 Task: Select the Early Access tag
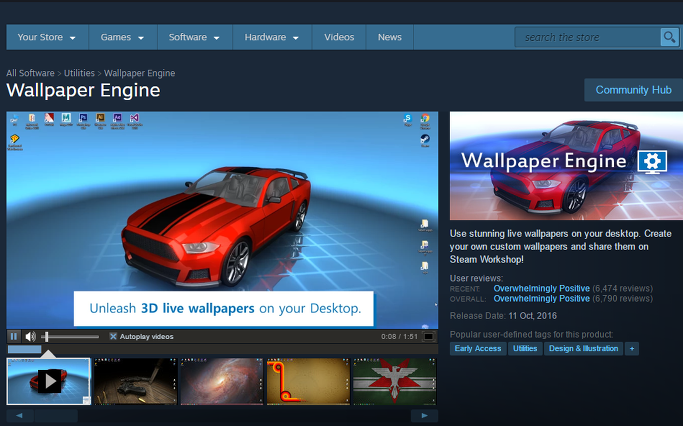pos(478,348)
